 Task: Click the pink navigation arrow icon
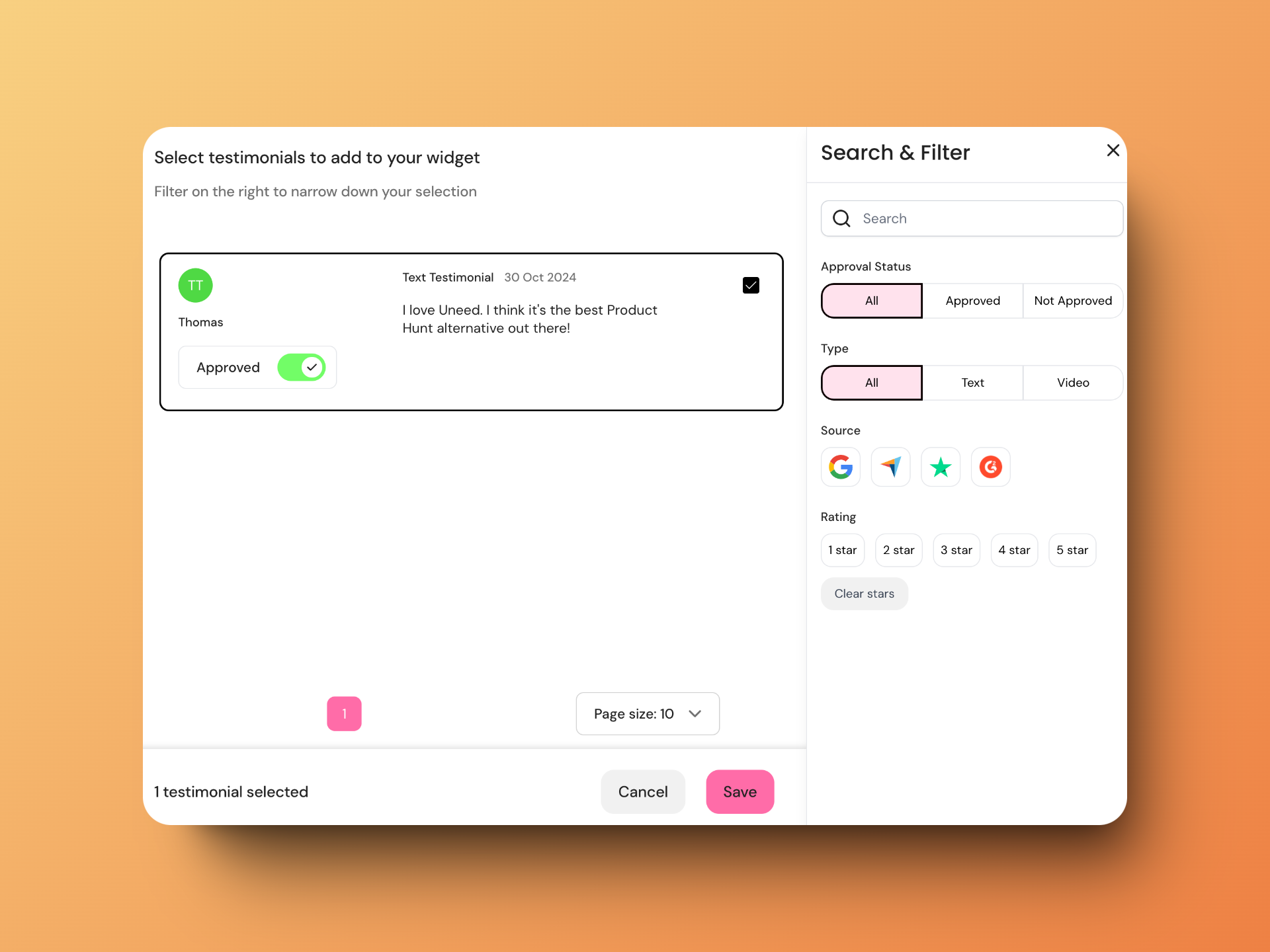point(891,466)
